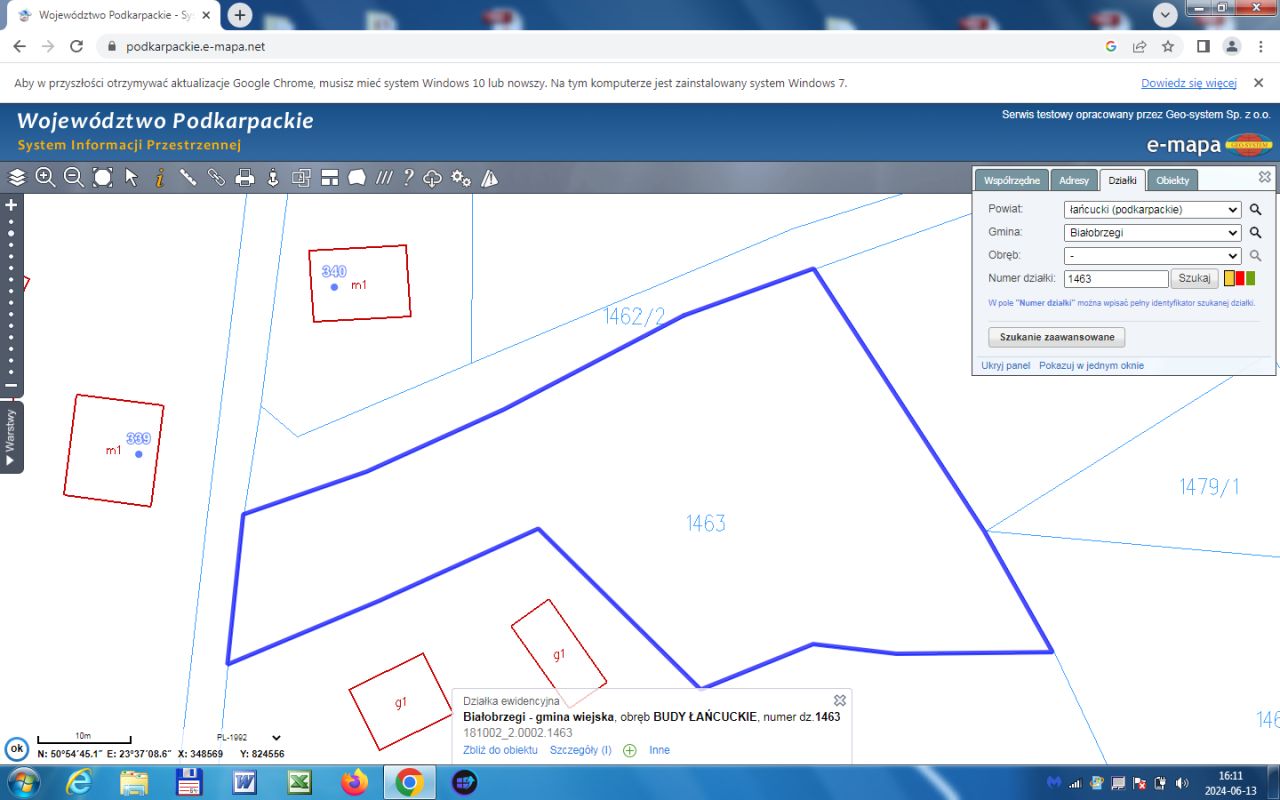
Task: Select the red highlight color swatch
Action: click(1240, 279)
